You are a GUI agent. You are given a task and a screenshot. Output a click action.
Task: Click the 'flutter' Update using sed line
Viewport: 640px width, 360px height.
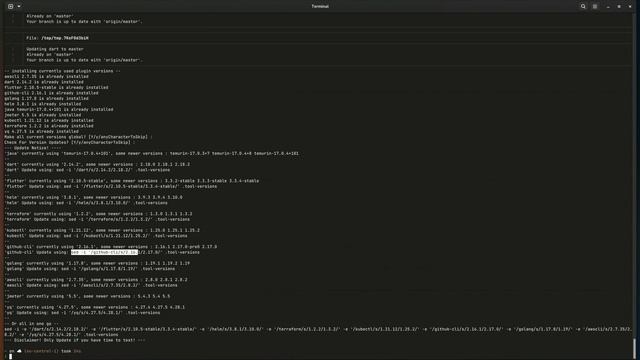point(111,187)
